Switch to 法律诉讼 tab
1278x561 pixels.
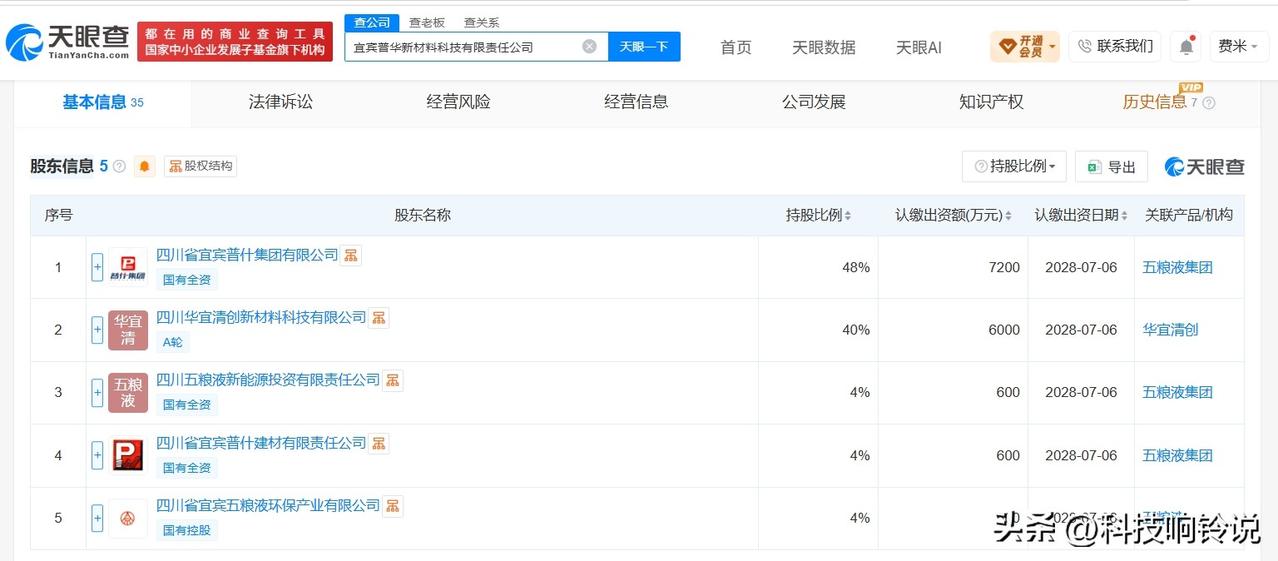[x=281, y=102]
